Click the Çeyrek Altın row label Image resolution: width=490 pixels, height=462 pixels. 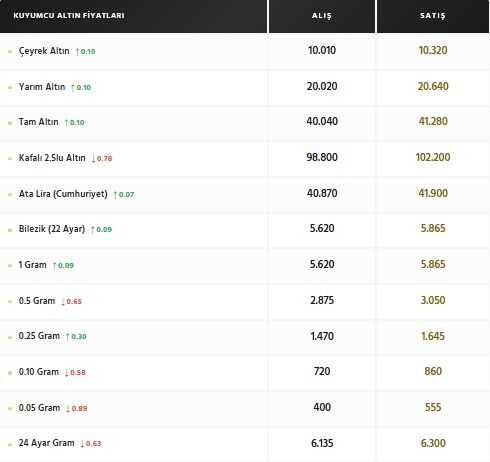[44, 51]
